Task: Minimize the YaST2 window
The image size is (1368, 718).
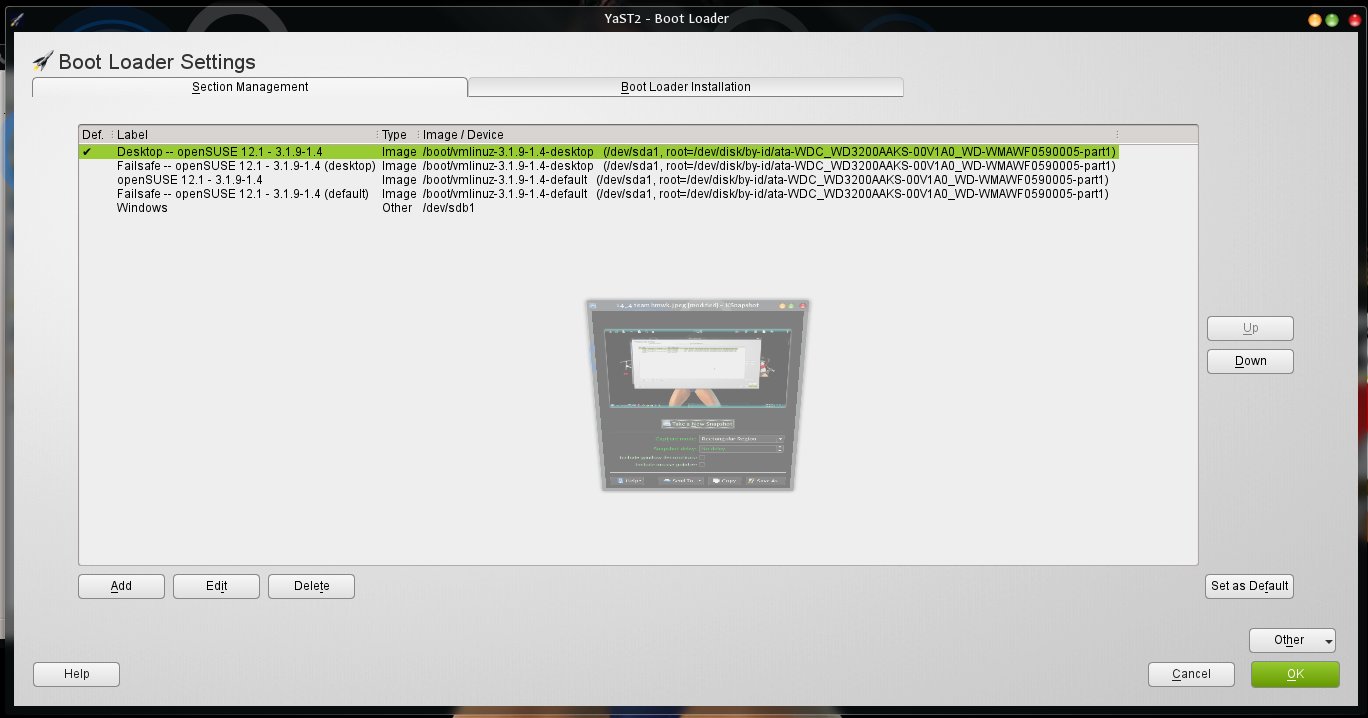Action: [x=1315, y=19]
